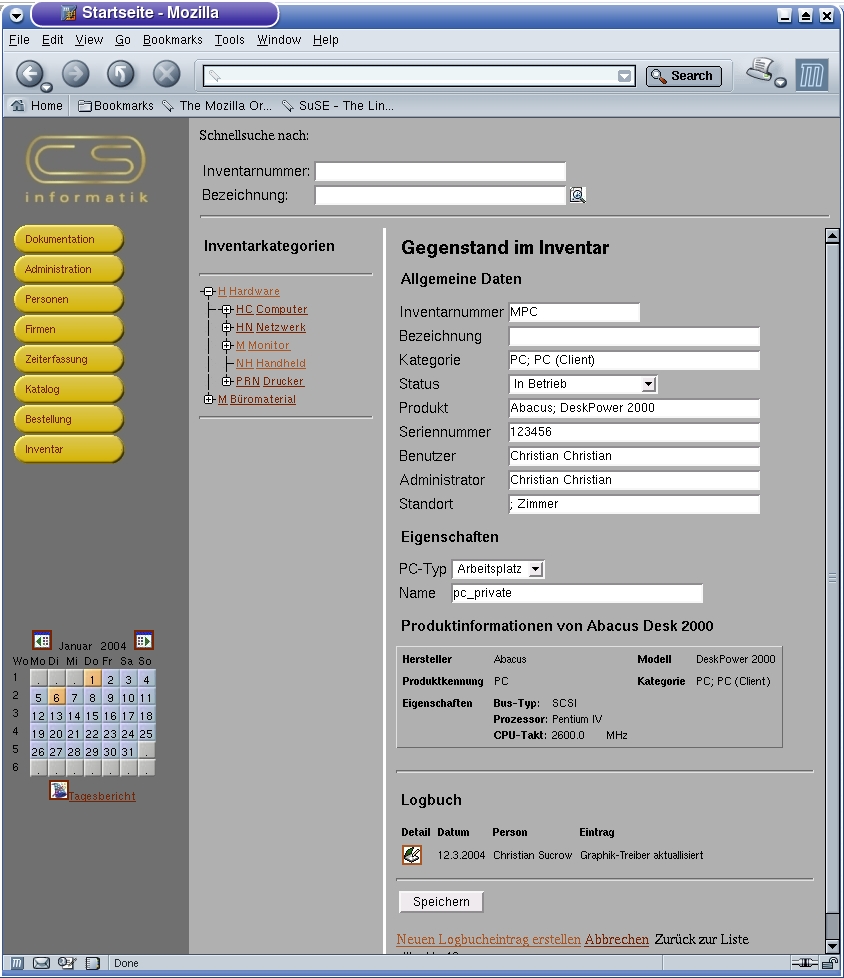Viewport: 844px width, 978px height.
Task: Open the window menu arrow at title bar
Action: pos(17,15)
